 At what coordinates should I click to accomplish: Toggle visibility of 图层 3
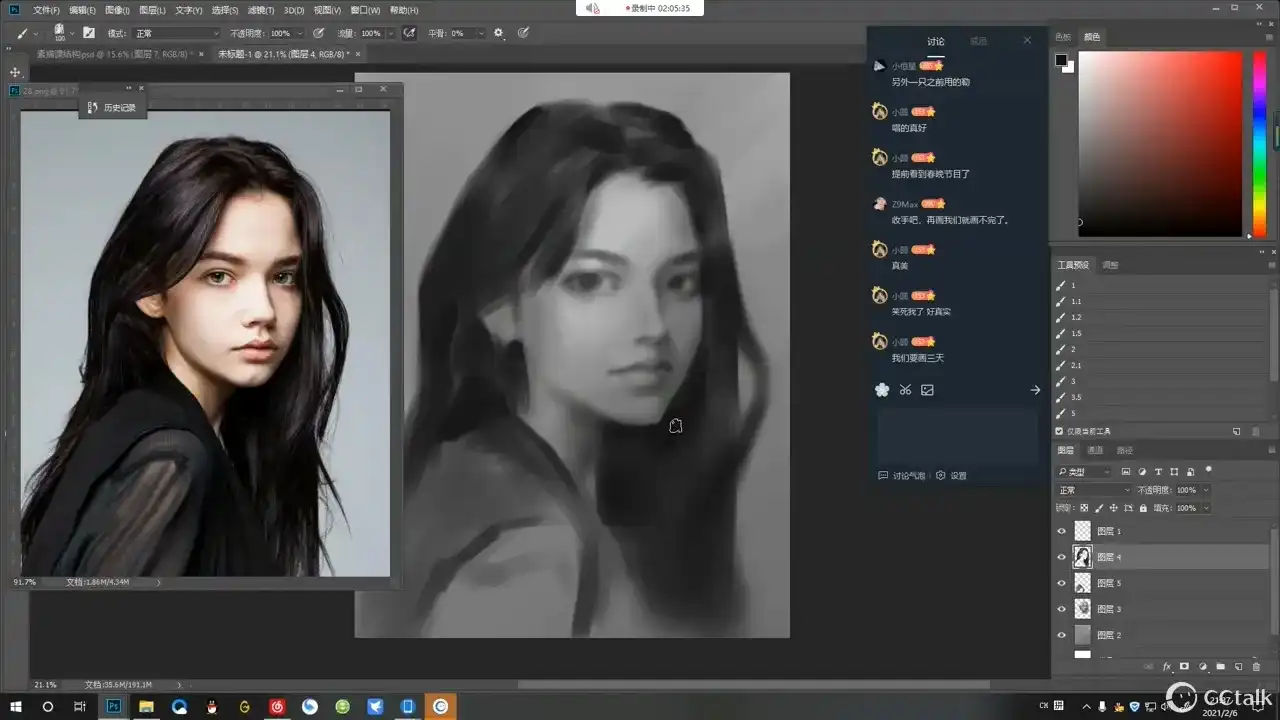pos(1062,609)
